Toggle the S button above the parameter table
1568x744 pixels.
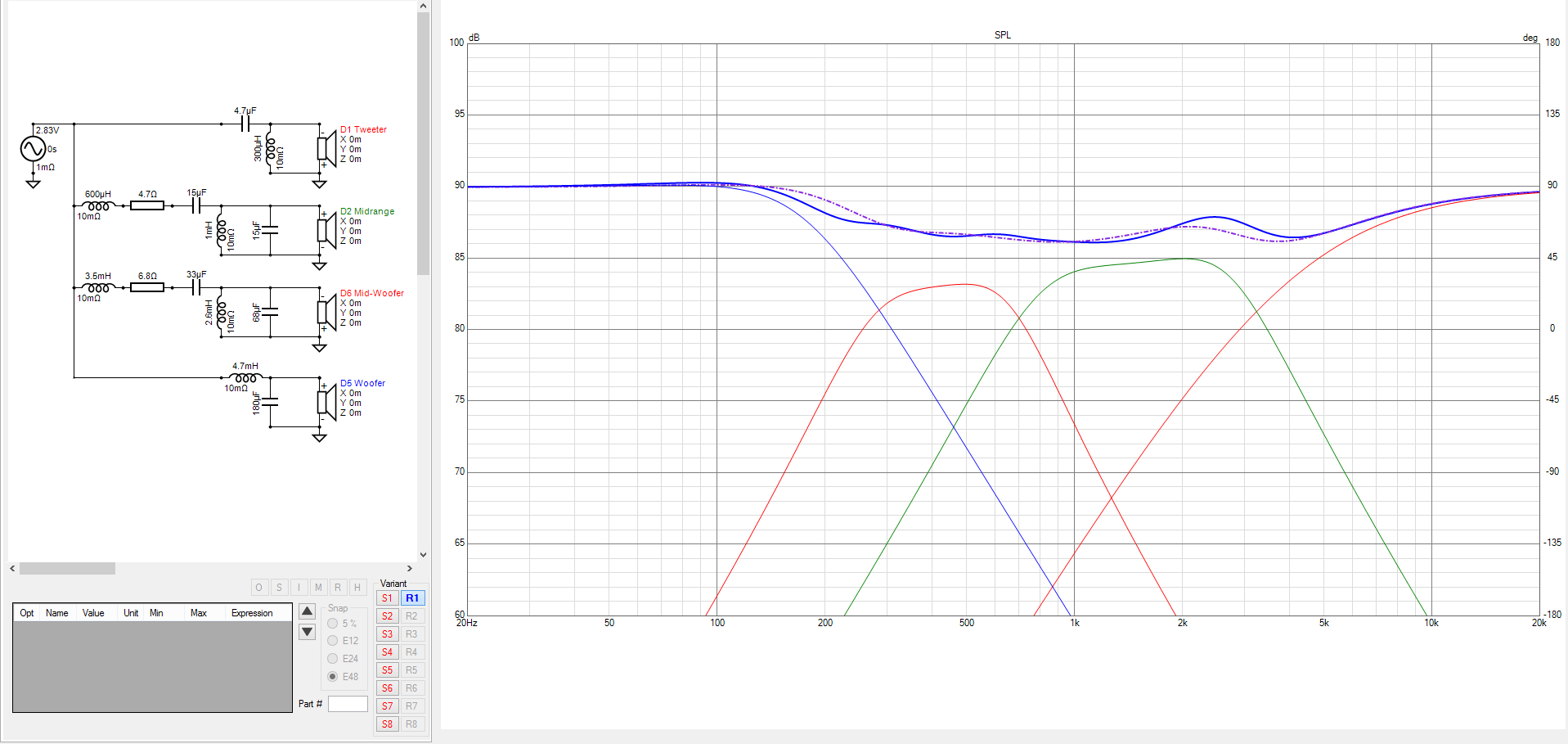tap(279, 588)
